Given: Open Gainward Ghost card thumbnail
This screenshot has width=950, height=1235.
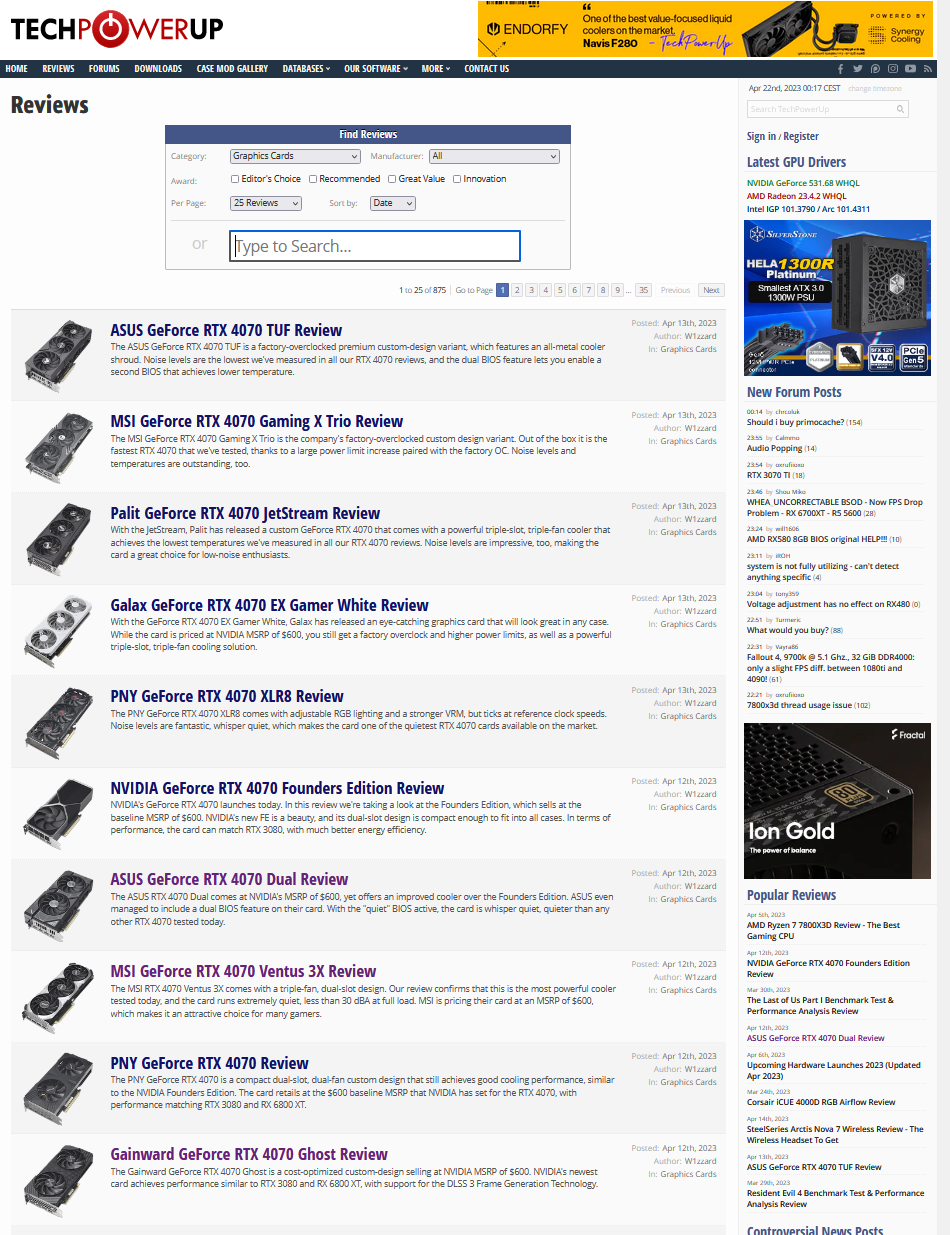Looking at the screenshot, I should [x=58, y=1179].
